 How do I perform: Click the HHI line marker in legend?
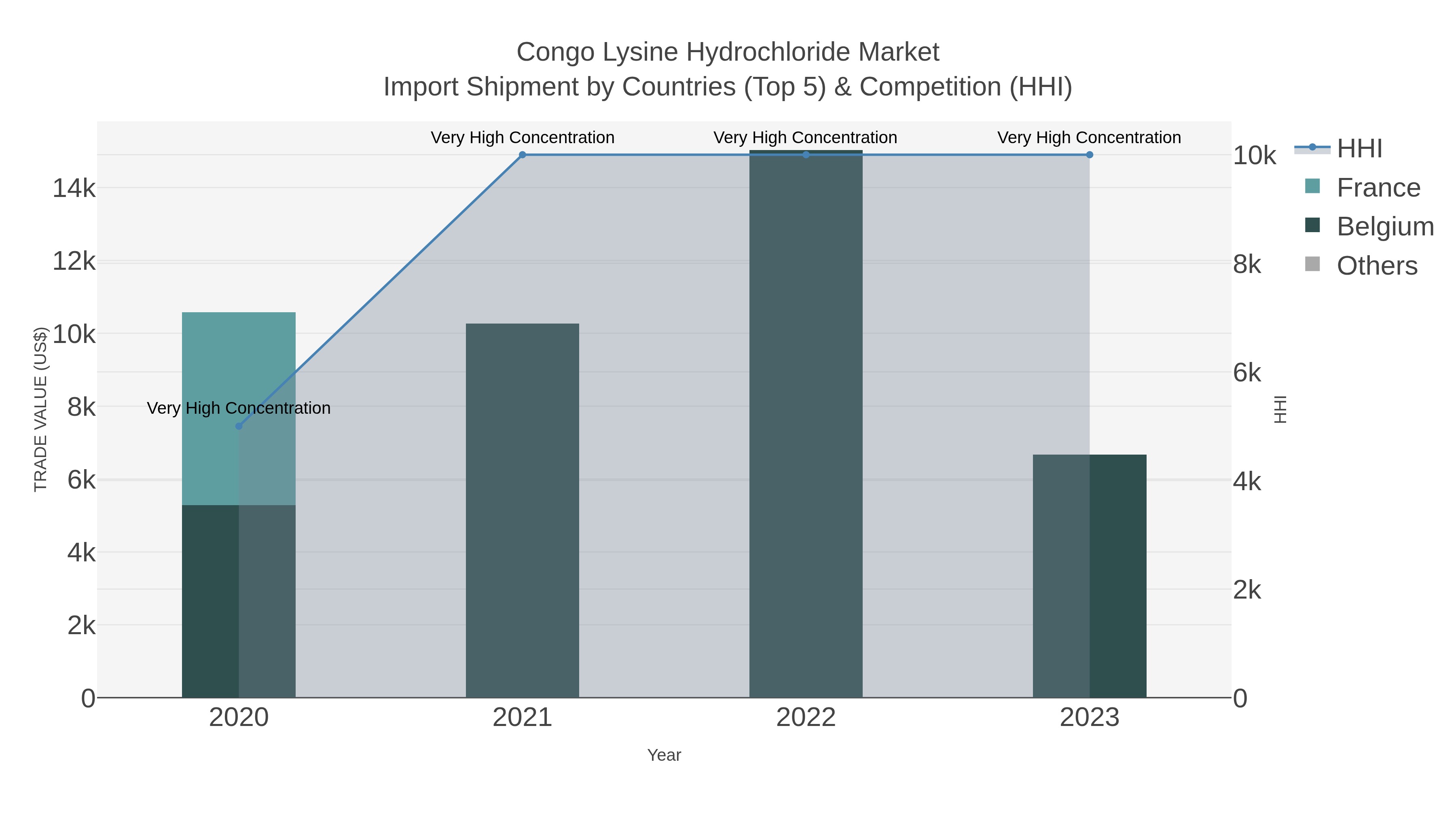[1312, 148]
